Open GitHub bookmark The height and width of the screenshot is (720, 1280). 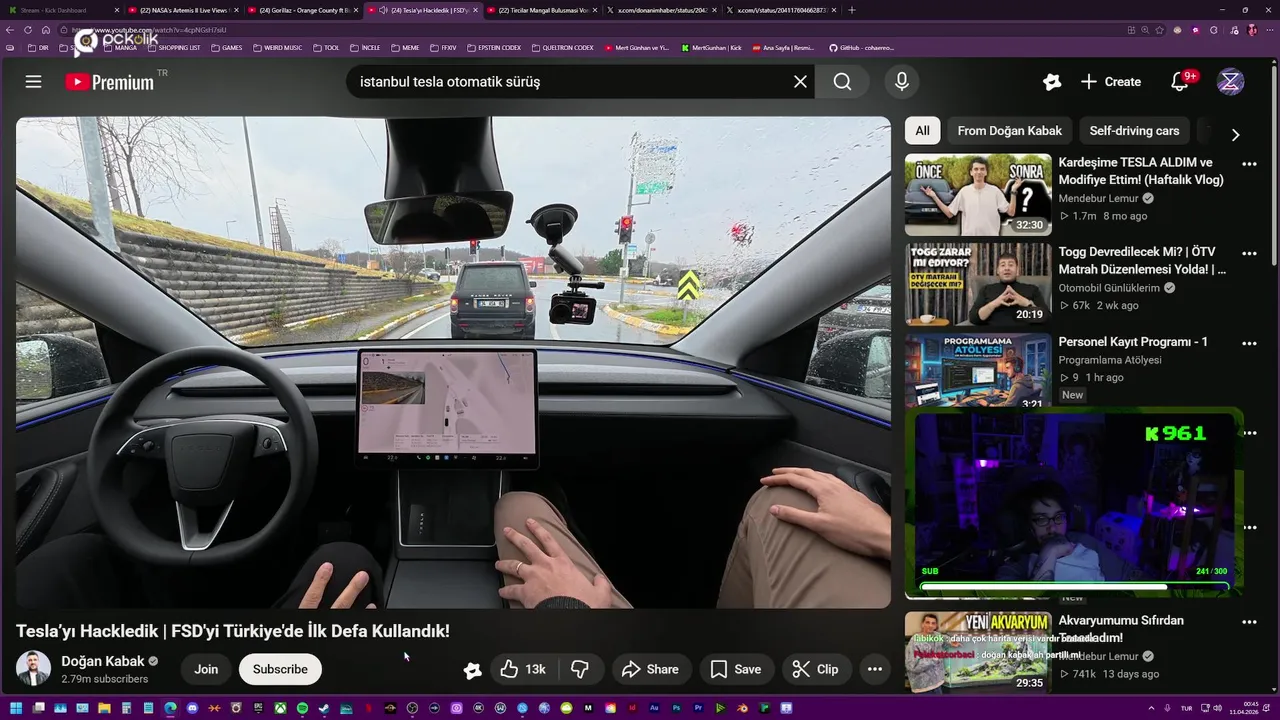click(x=861, y=47)
